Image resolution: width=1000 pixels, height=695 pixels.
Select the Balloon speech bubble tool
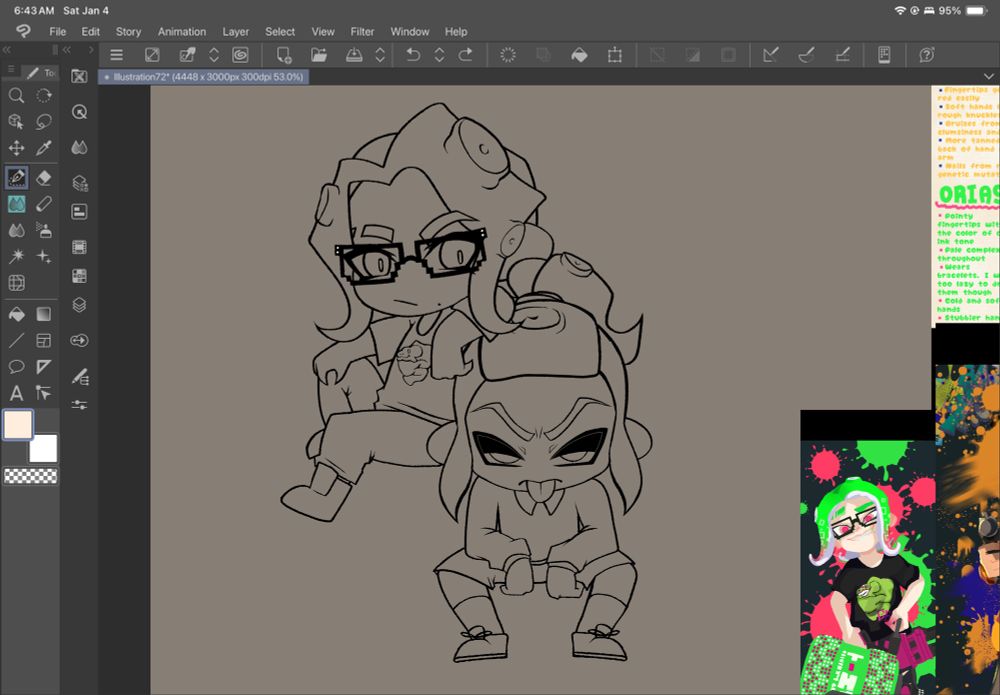point(17,367)
